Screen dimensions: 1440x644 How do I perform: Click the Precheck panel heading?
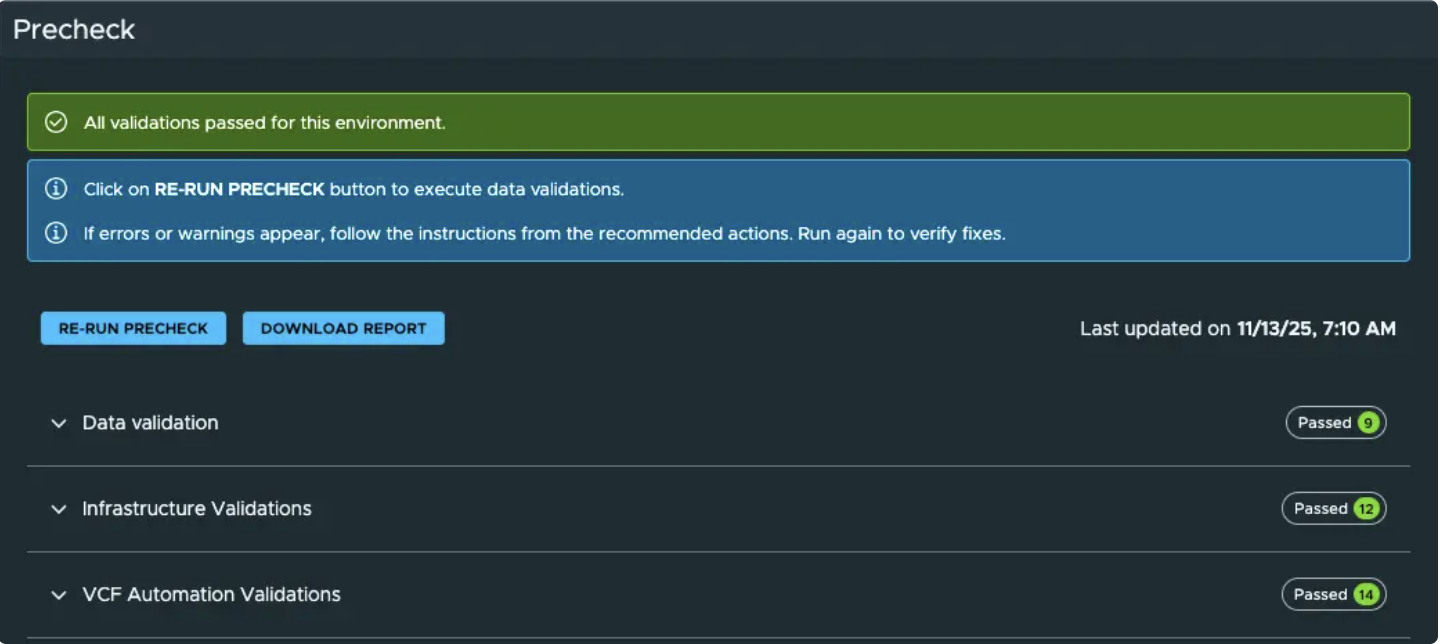tap(74, 30)
